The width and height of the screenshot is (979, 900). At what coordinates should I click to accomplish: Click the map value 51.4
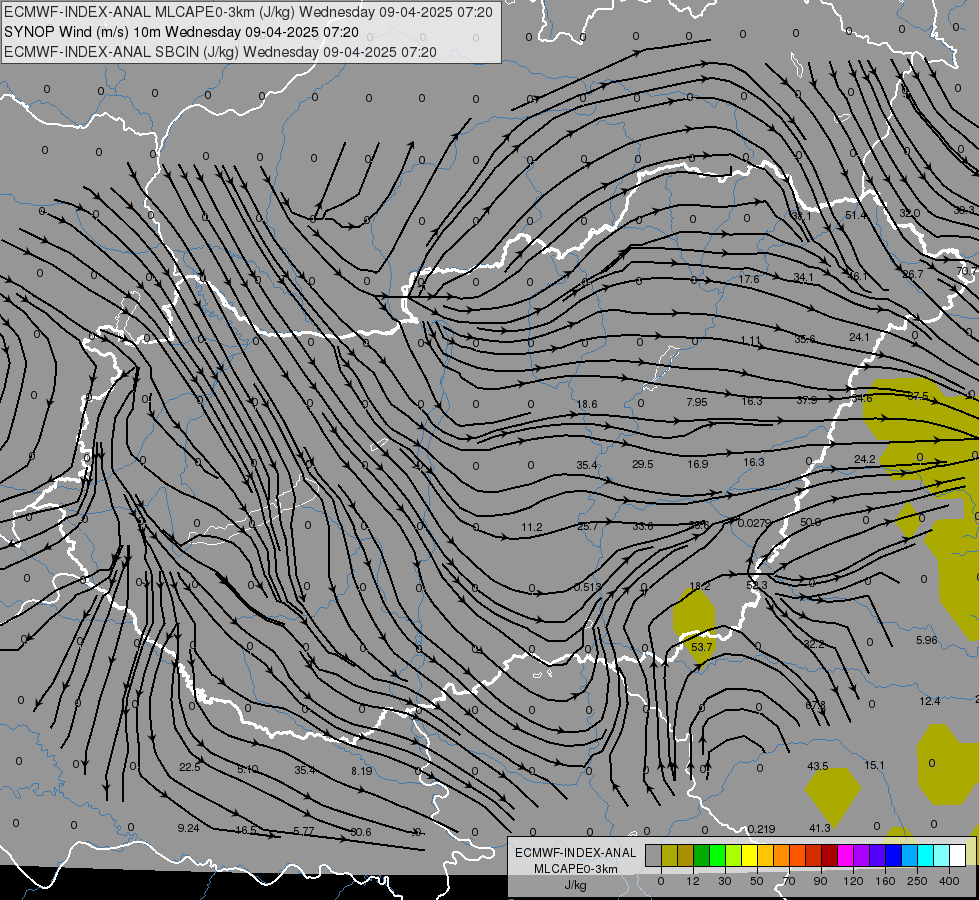(856, 215)
